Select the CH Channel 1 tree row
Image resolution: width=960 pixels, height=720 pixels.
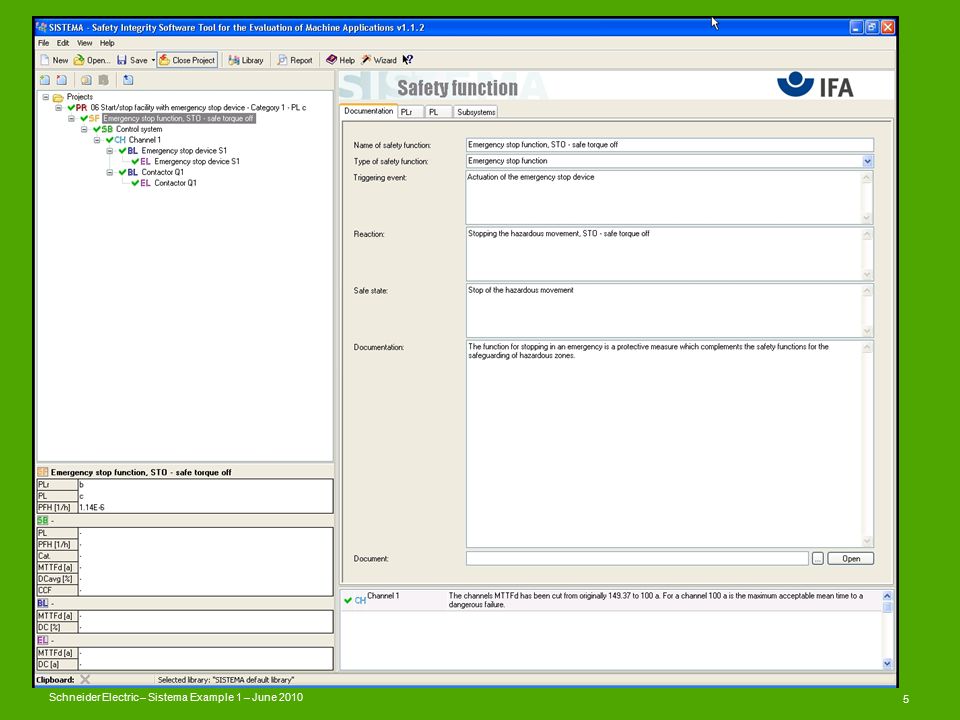(133, 140)
